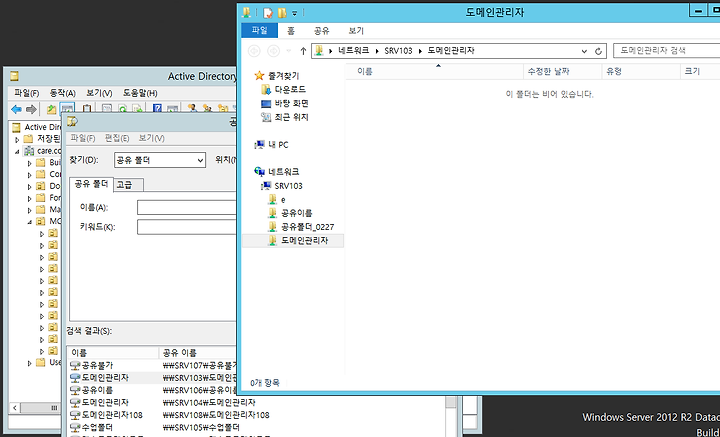
Task: Select 내 PC in navigation pane
Action: coord(278,145)
